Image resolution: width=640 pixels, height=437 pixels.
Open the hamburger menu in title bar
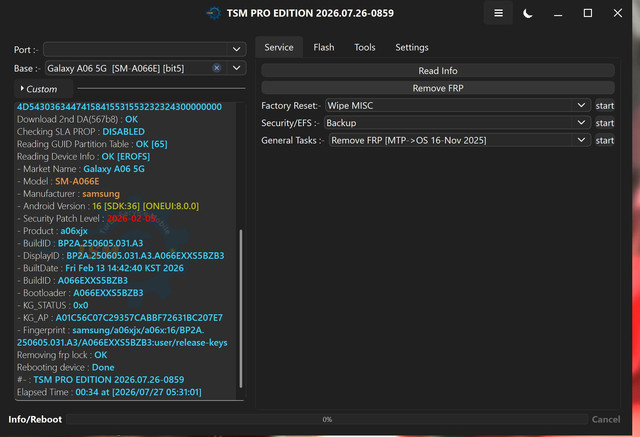498,13
